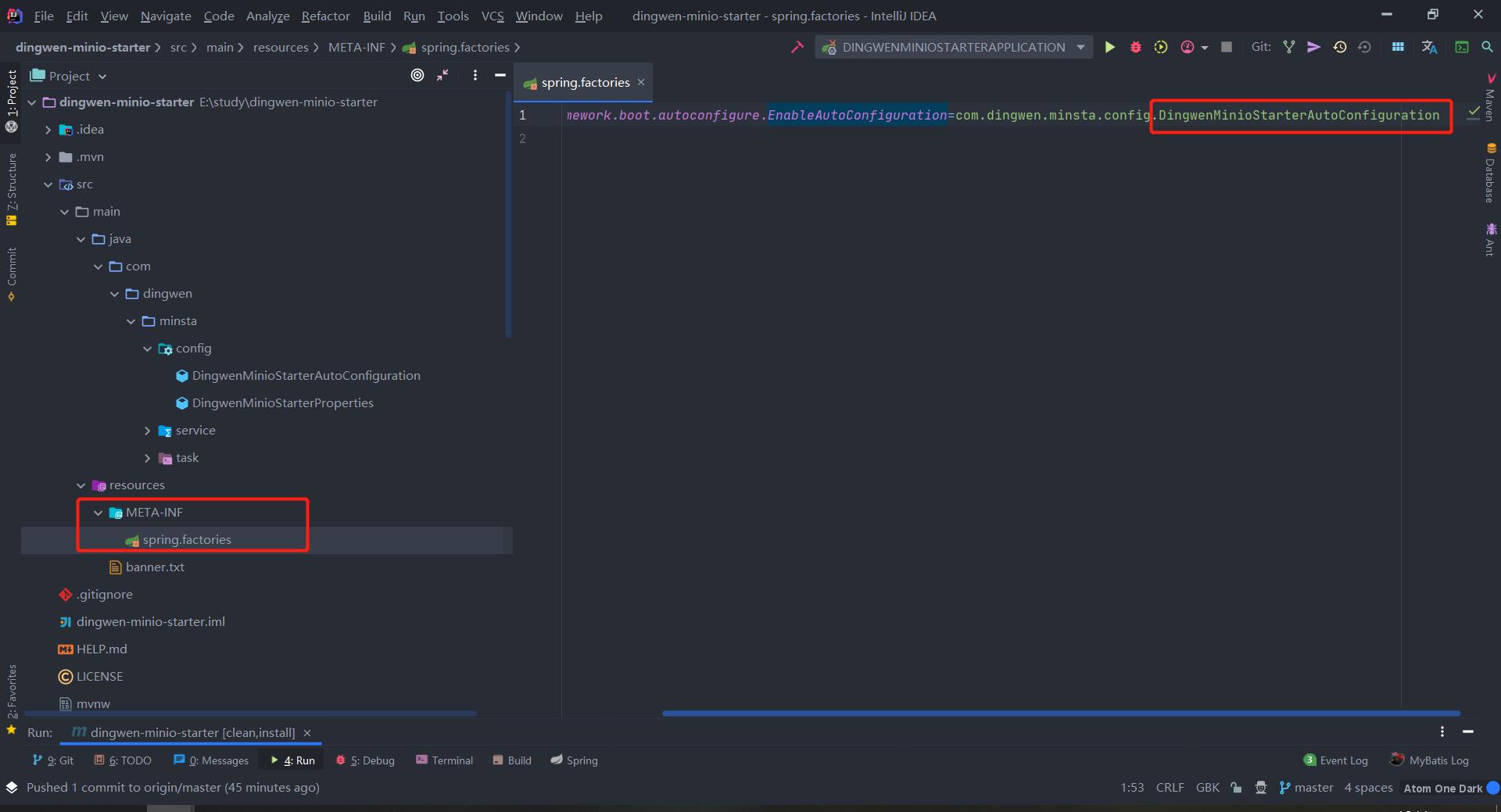1501x812 pixels.
Task: Expand the .idea folder
Action: [48, 130]
